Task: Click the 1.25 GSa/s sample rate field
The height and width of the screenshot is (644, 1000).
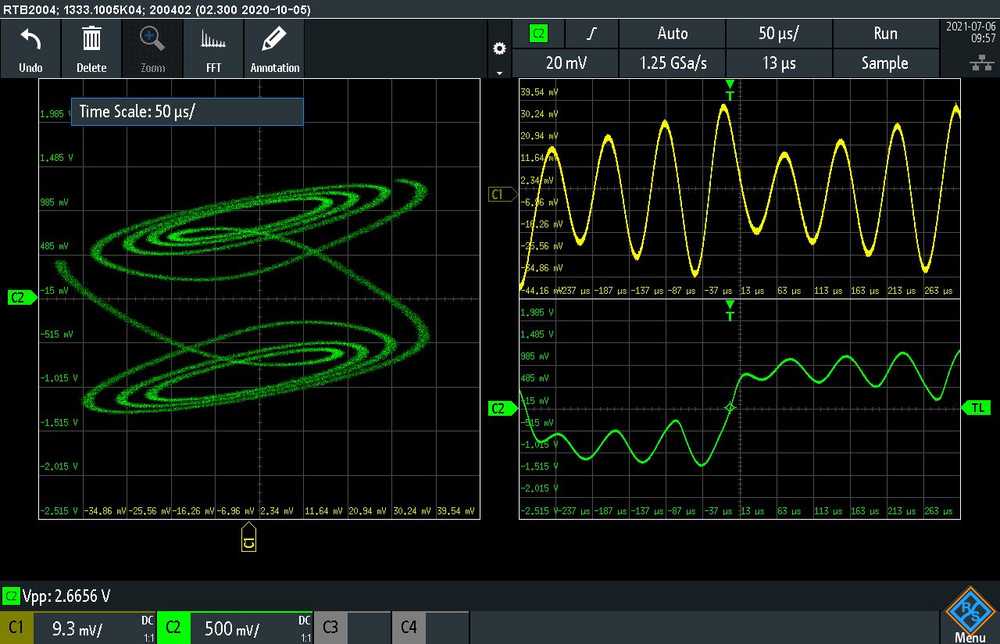Action: coord(672,63)
